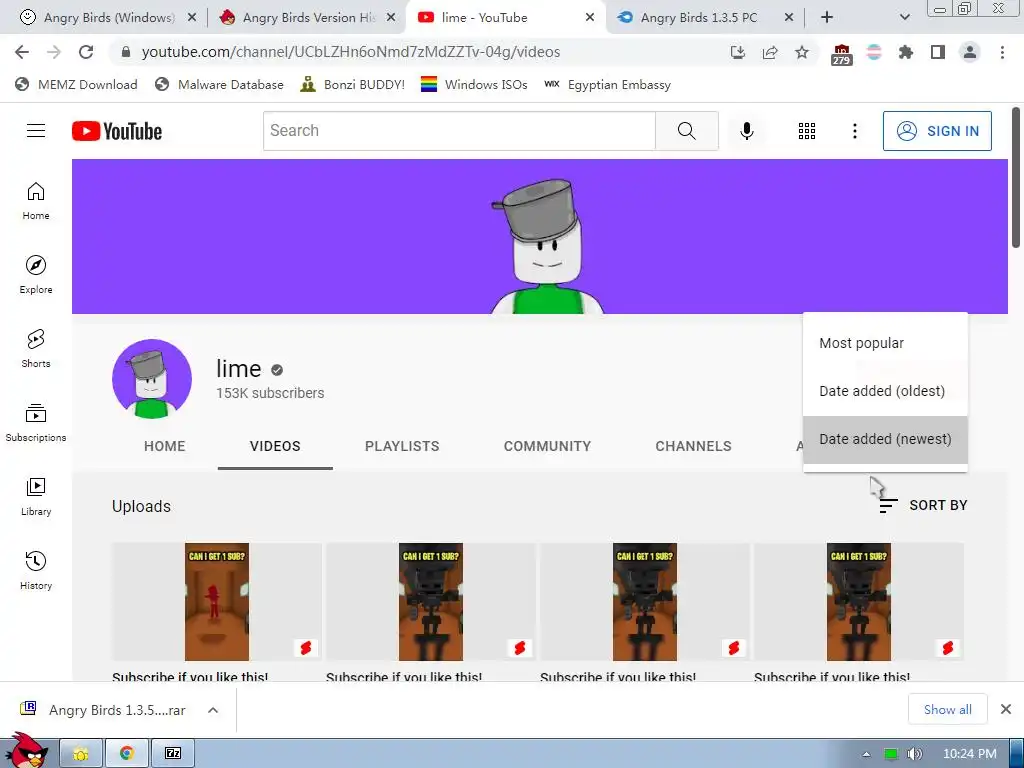Click the YouTube search input field
The image size is (1024, 768).
tap(459, 131)
